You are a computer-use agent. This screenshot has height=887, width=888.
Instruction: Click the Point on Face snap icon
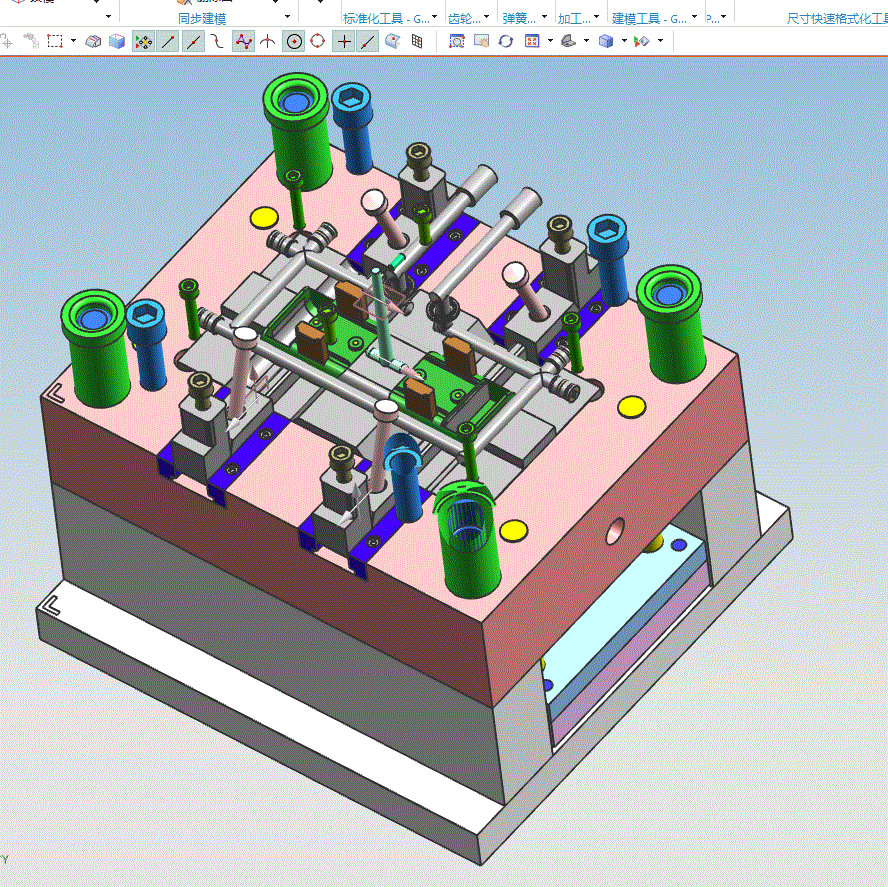click(392, 41)
